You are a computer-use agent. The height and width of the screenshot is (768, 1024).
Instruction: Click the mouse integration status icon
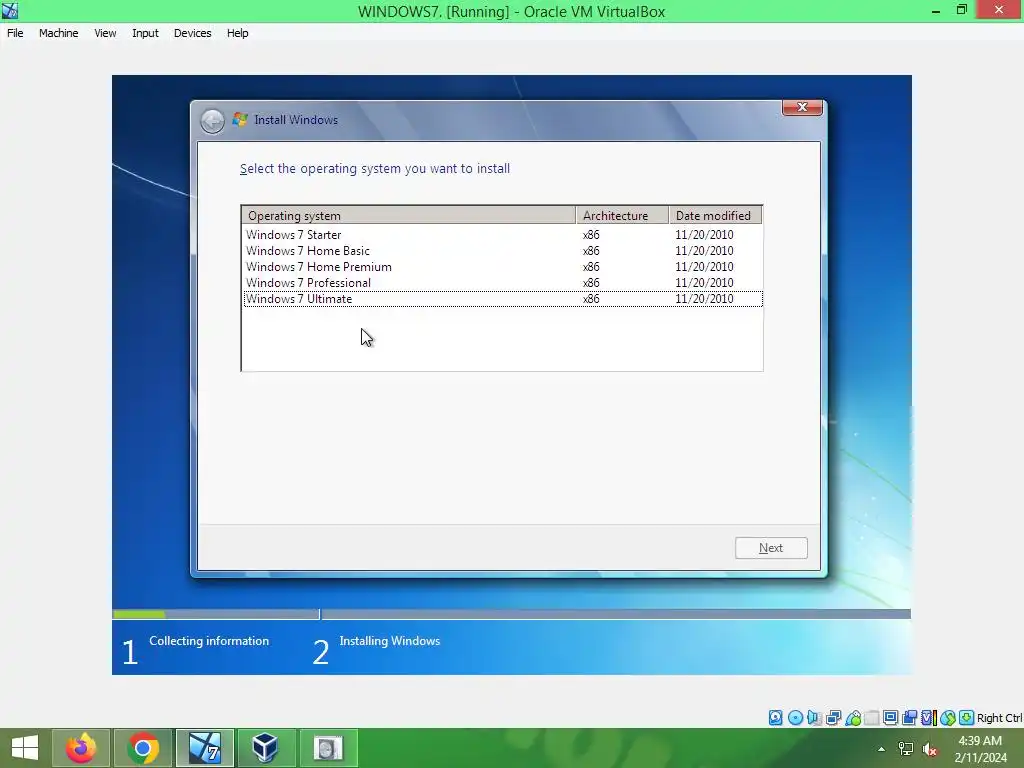tap(948, 718)
